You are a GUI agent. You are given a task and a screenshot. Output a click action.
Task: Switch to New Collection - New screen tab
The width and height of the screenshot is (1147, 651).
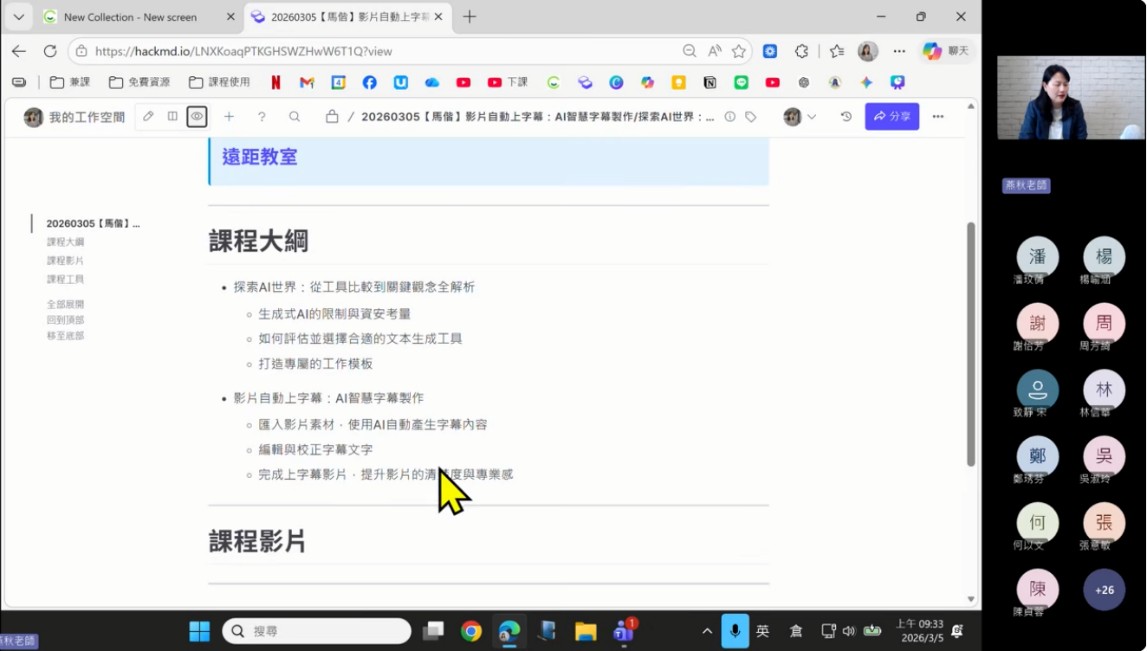pos(130,17)
